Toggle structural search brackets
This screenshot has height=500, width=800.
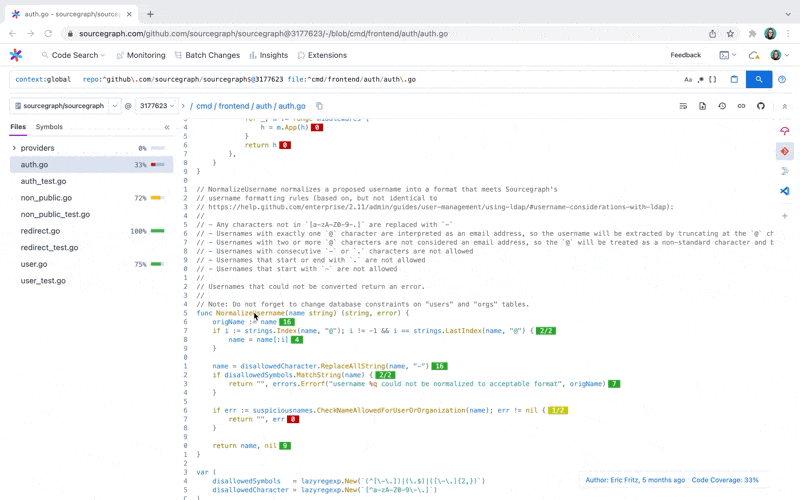coord(713,80)
